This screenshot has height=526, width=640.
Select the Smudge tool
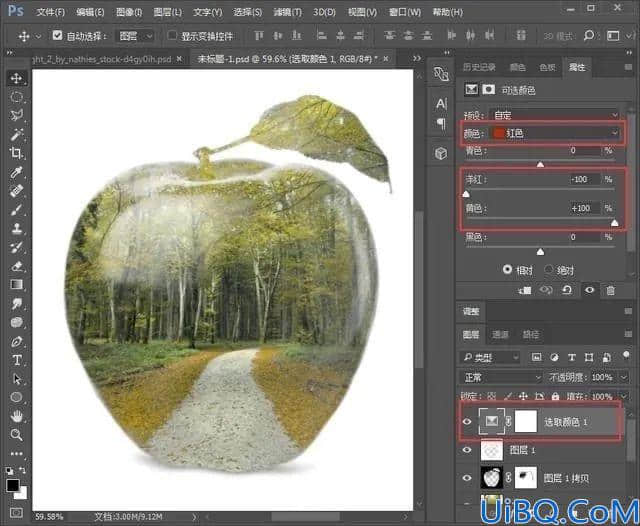tap(16, 304)
